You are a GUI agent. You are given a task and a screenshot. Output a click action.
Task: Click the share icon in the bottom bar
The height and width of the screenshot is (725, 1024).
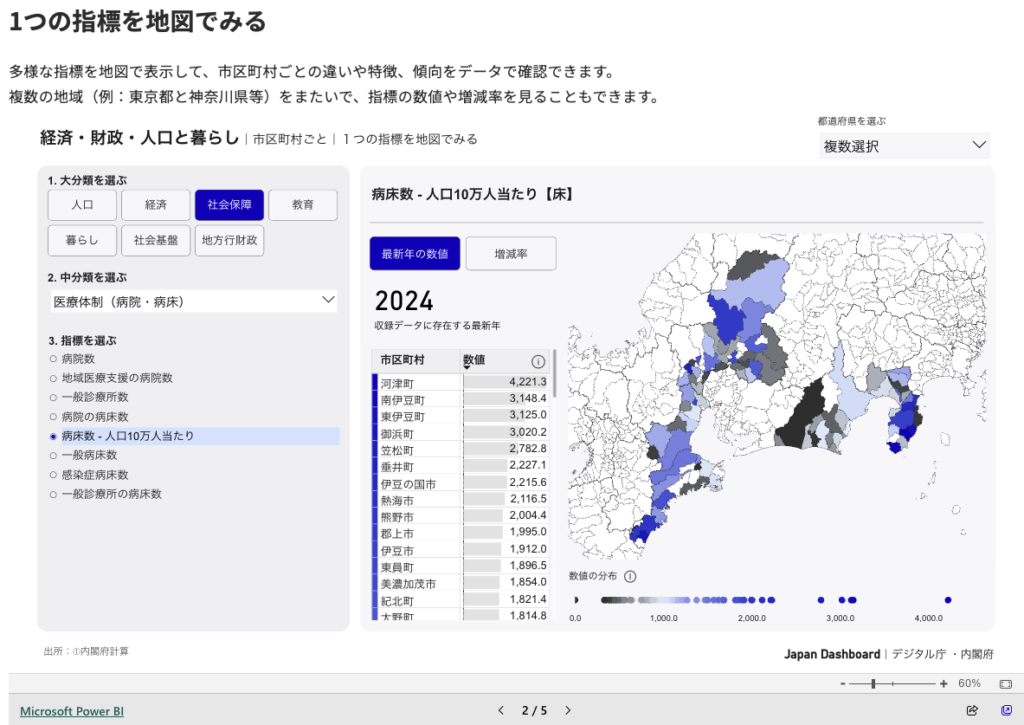click(972, 711)
